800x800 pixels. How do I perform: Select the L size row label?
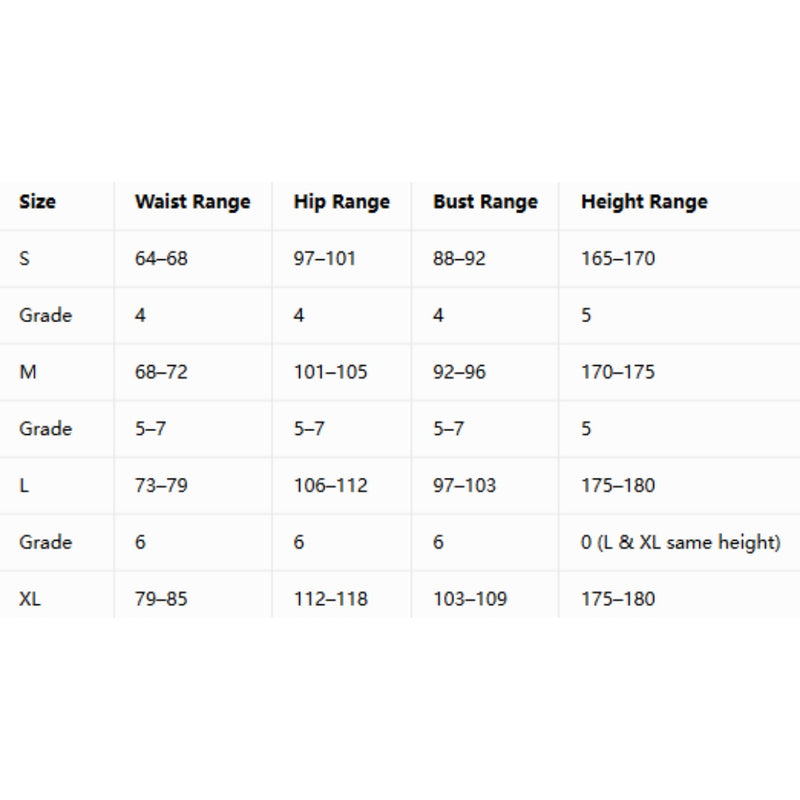pos(23,485)
